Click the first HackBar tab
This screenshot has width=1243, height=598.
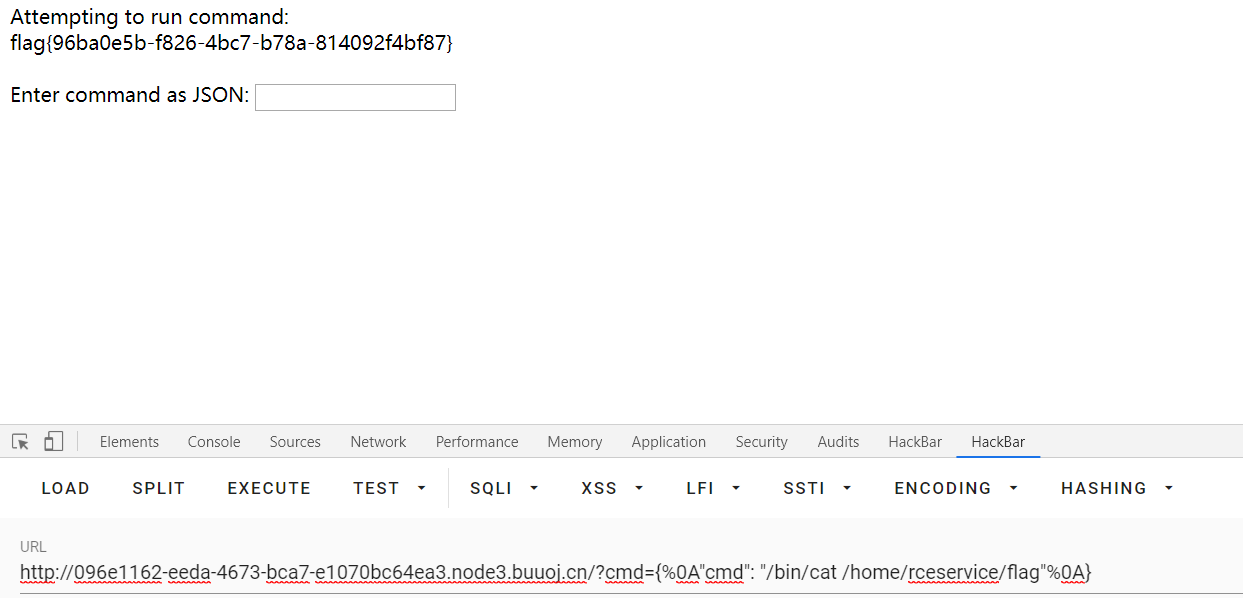[x=915, y=442]
